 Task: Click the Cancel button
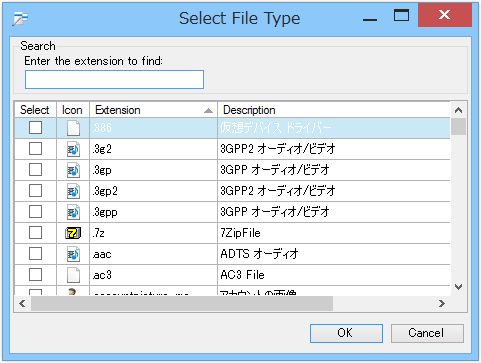click(x=427, y=333)
